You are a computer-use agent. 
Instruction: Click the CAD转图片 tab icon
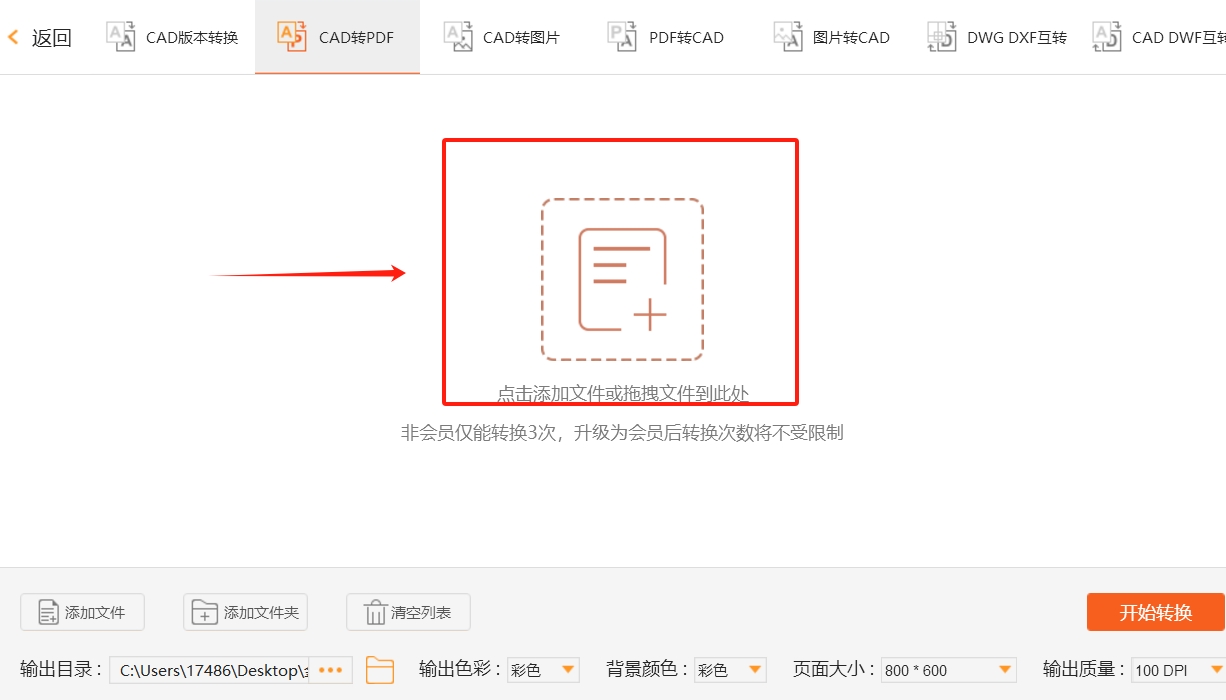tap(458, 37)
